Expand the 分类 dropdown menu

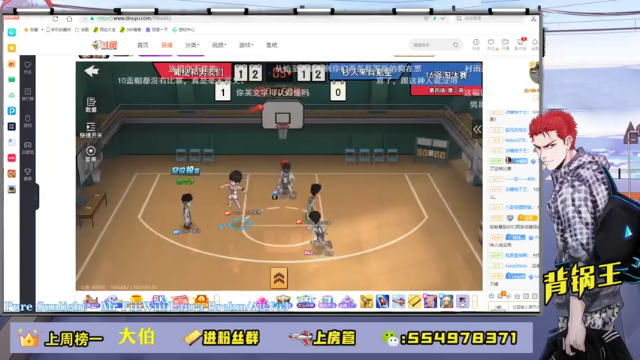pyautogui.click(x=192, y=45)
